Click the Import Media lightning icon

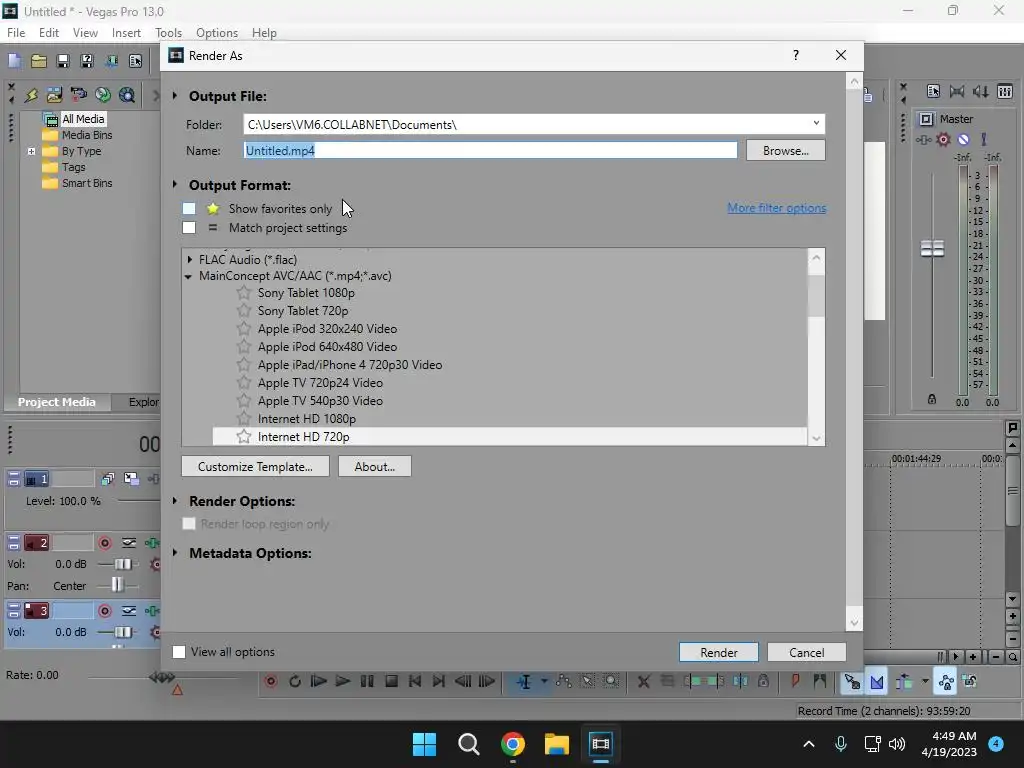pyautogui.click(x=31, y=95)
